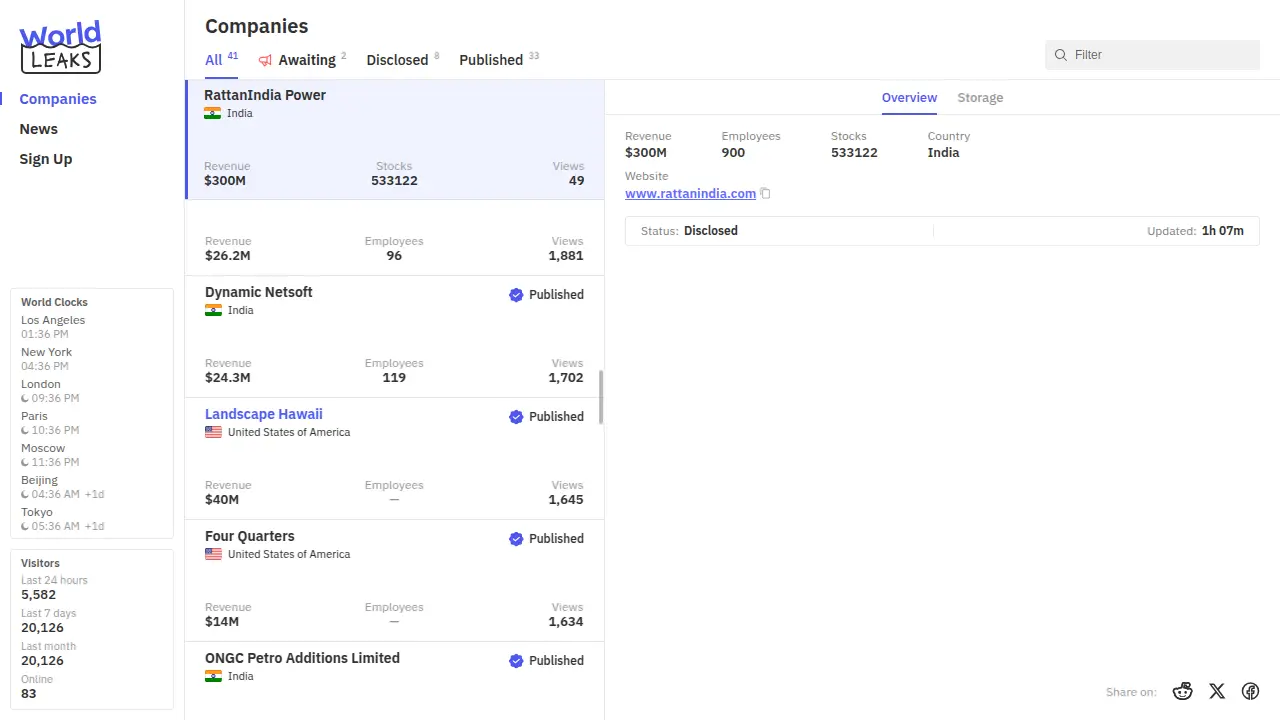Share on Reddit
The image size is (1280, 720).
click(1183, 691)
